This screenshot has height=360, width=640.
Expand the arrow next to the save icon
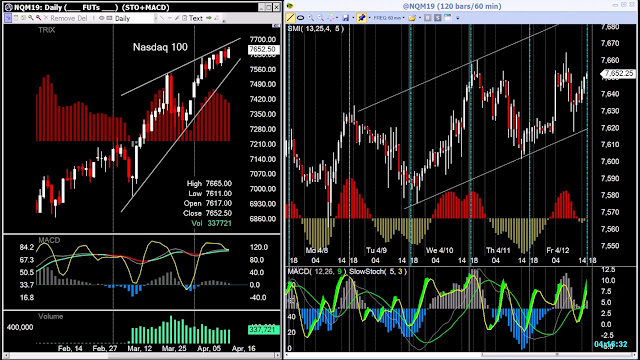353,18
